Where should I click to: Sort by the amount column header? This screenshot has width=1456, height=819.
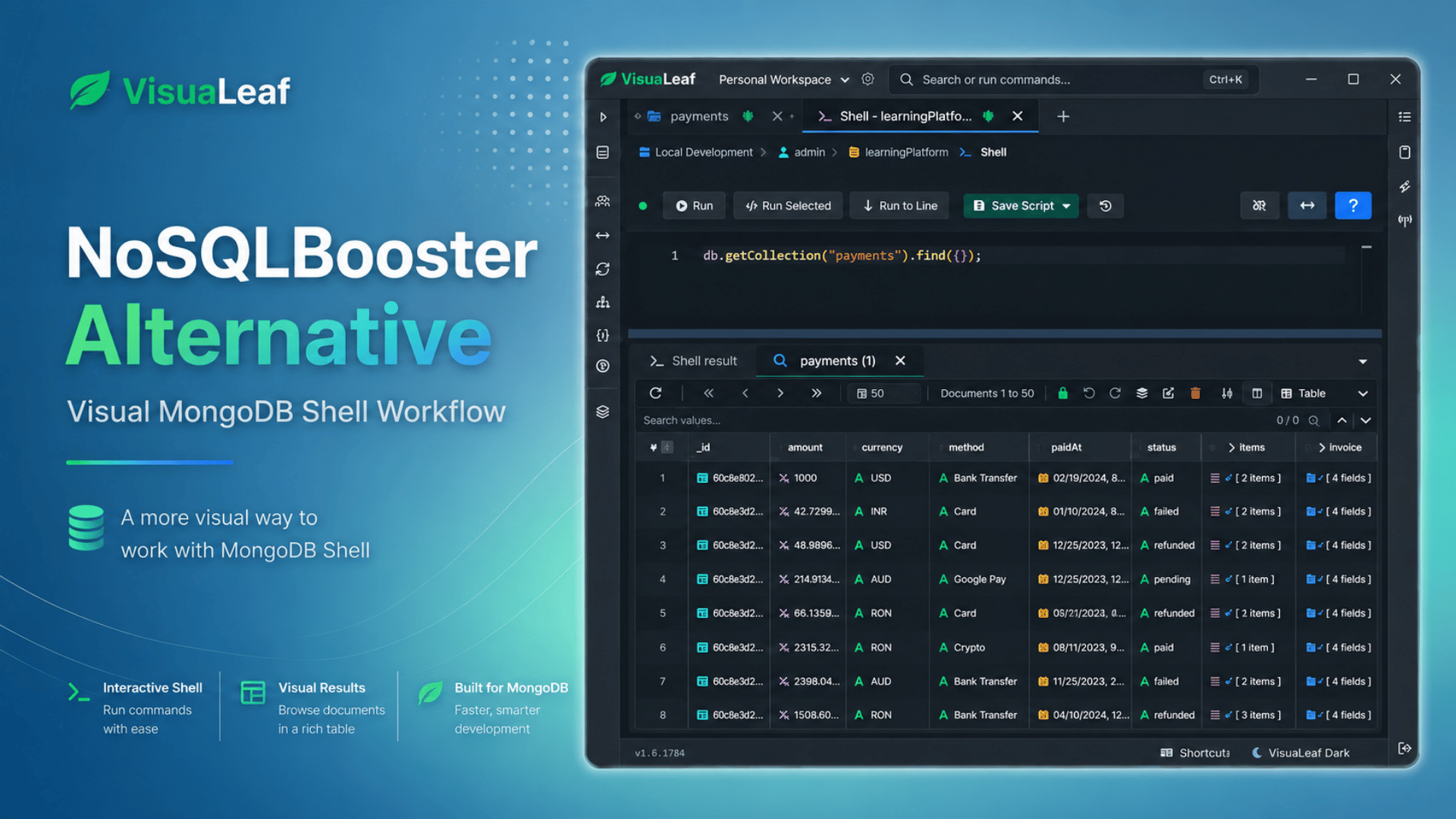point(805,447)
